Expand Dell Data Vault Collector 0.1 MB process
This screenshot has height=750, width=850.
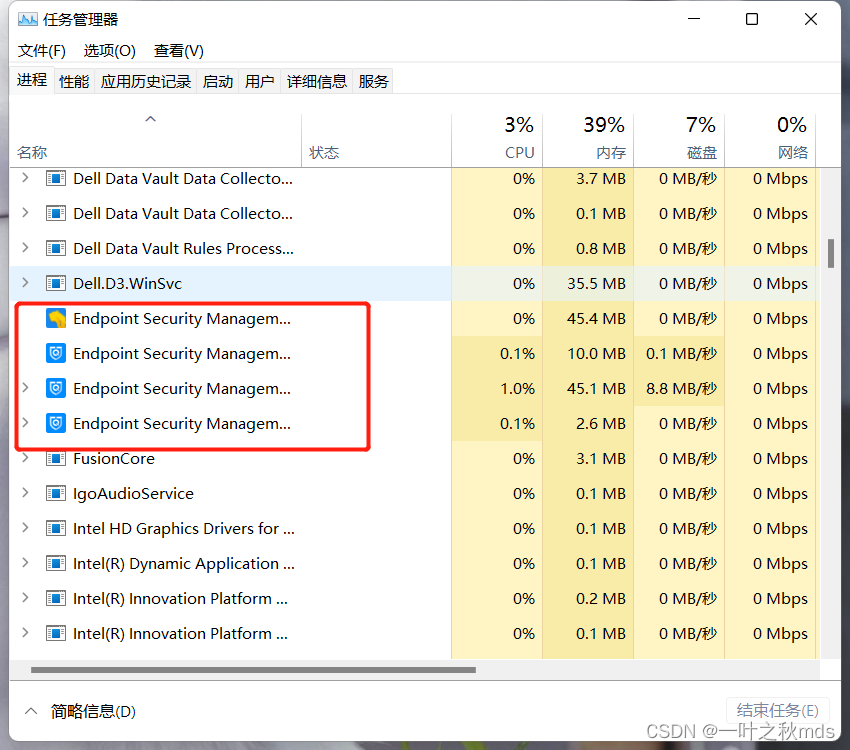click(25, 213)
